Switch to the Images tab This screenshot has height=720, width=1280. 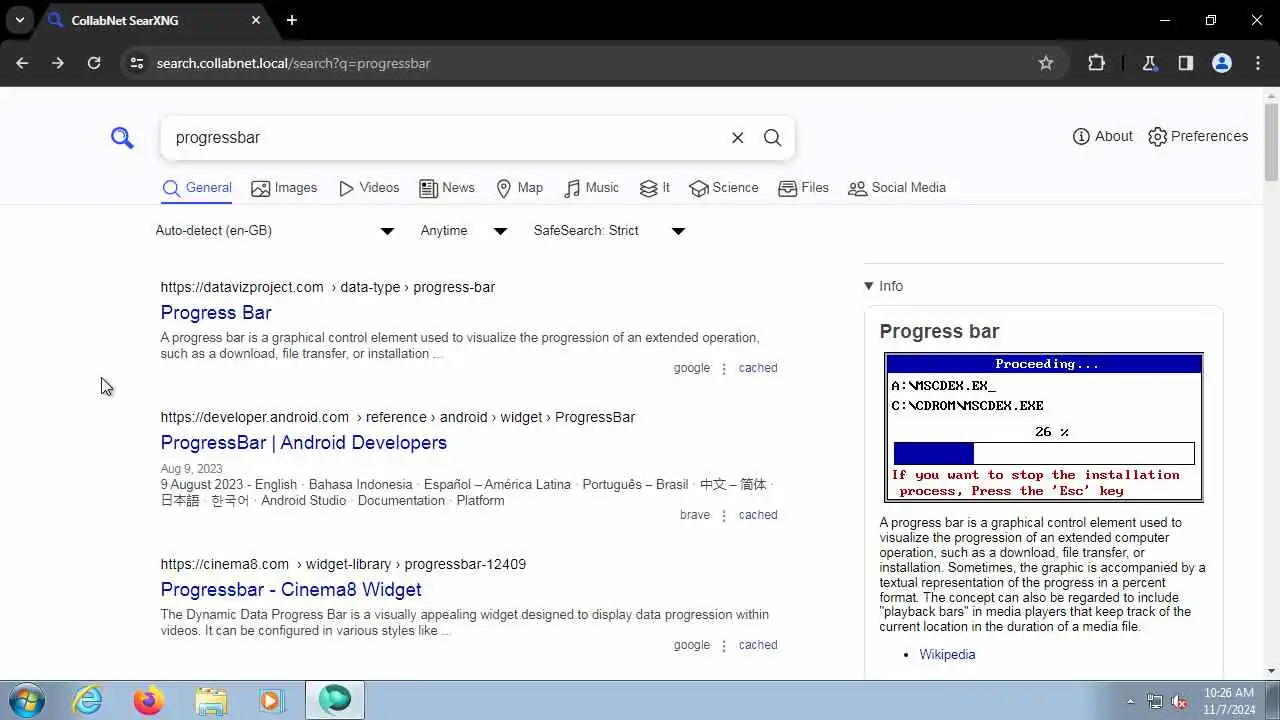pyautogui.click(x=284, y=188)
